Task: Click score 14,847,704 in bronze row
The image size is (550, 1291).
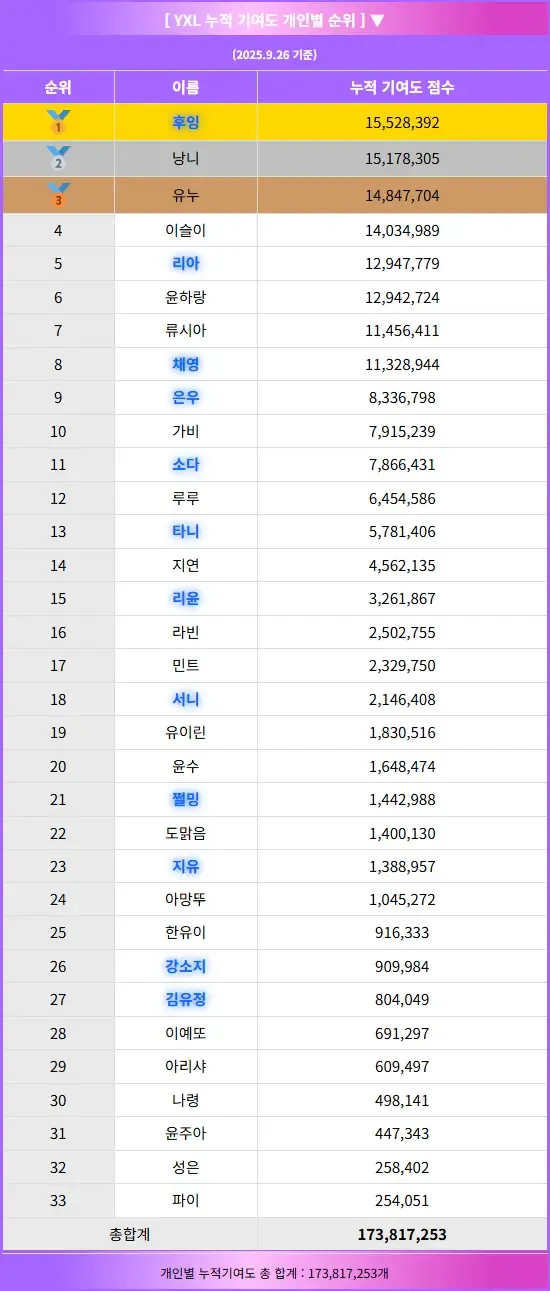Action: 402,195
